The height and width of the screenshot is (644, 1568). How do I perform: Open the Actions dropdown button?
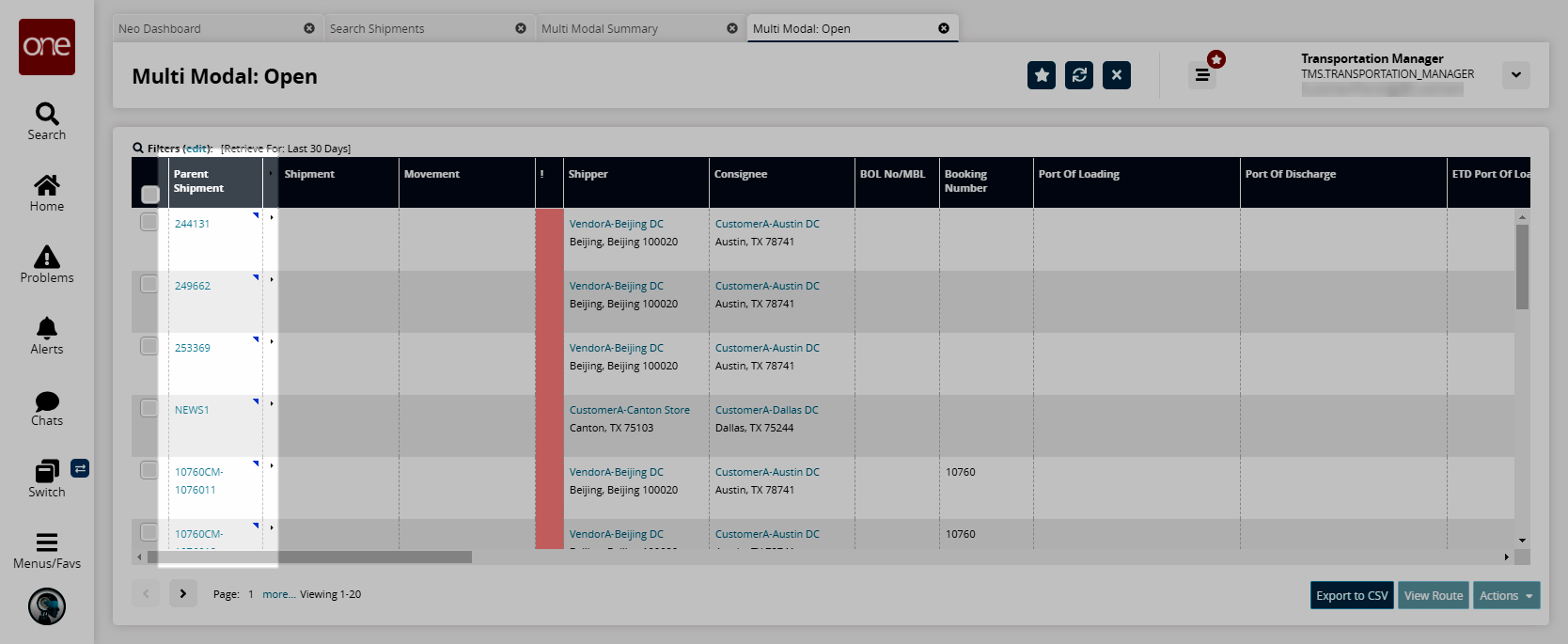tap(1506, 595)
